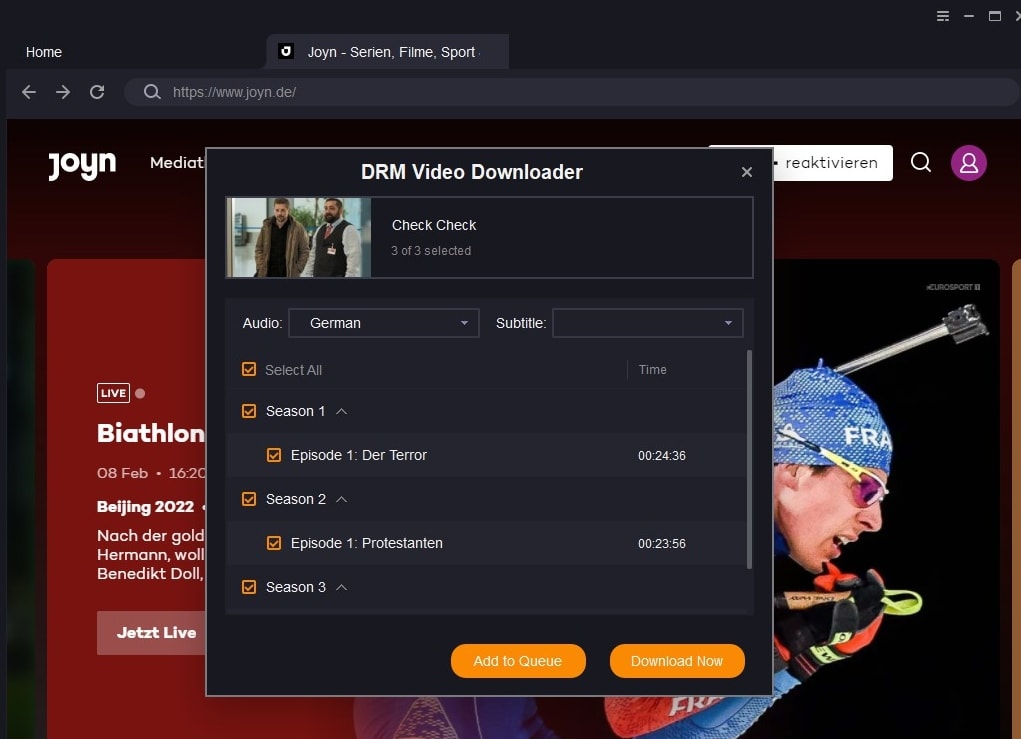Select the Joyn - Serien, Filme, Sport tab
The image size is (1021, 739).
(x=387, y=51)
